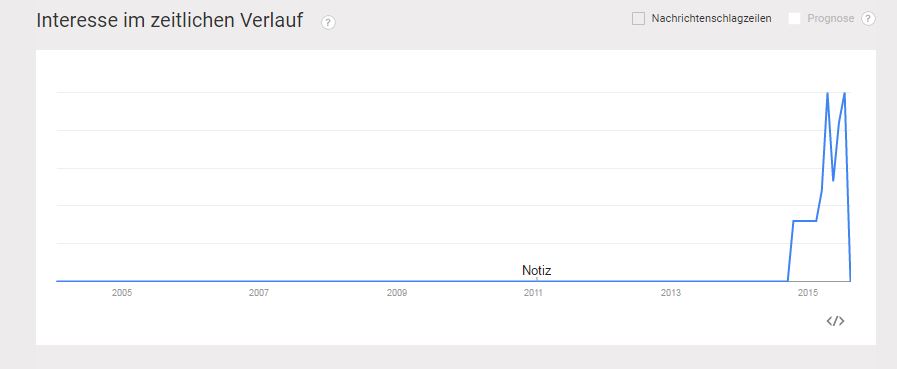Click the dip between the two peaks
This screenshot has width=897, height=369.
(833, 180)
